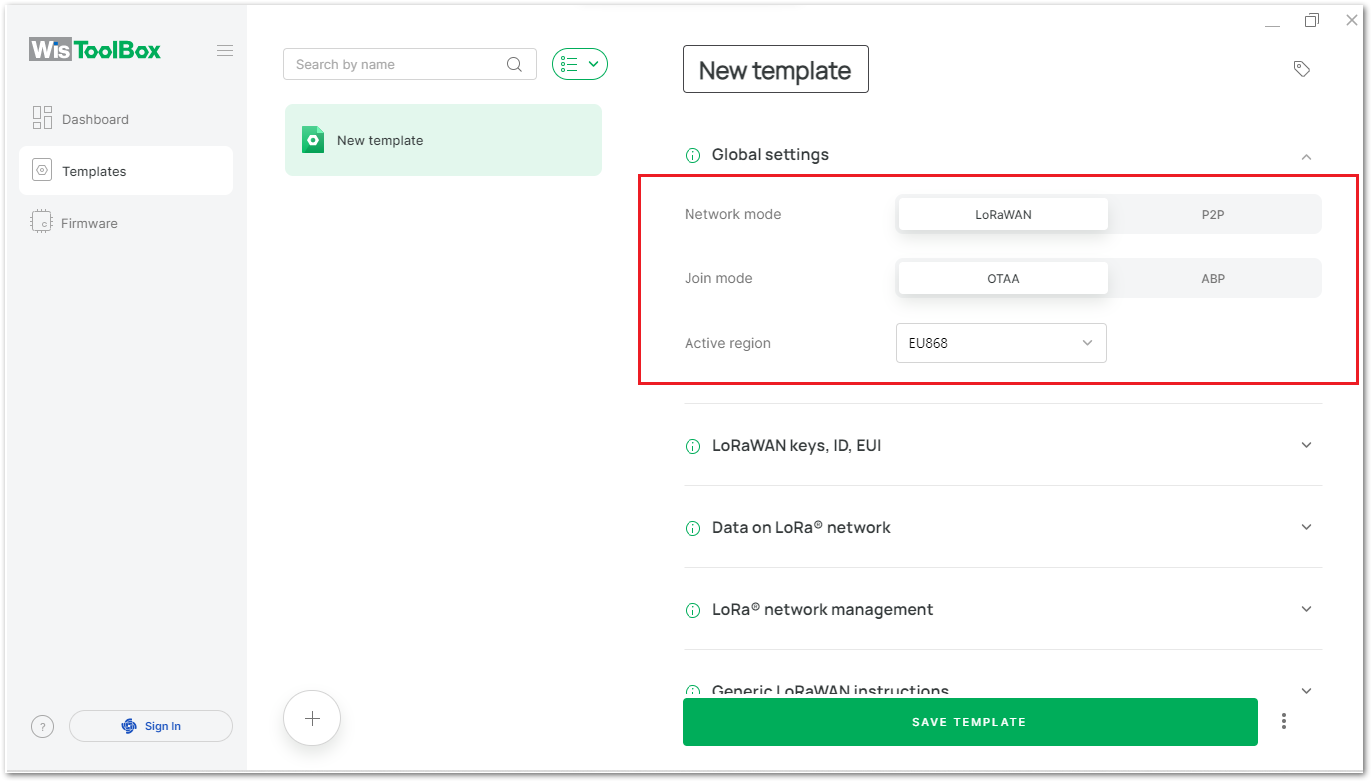Focus the Search by name field
This screenshot has width=1372, height=782.
[410, 64]
